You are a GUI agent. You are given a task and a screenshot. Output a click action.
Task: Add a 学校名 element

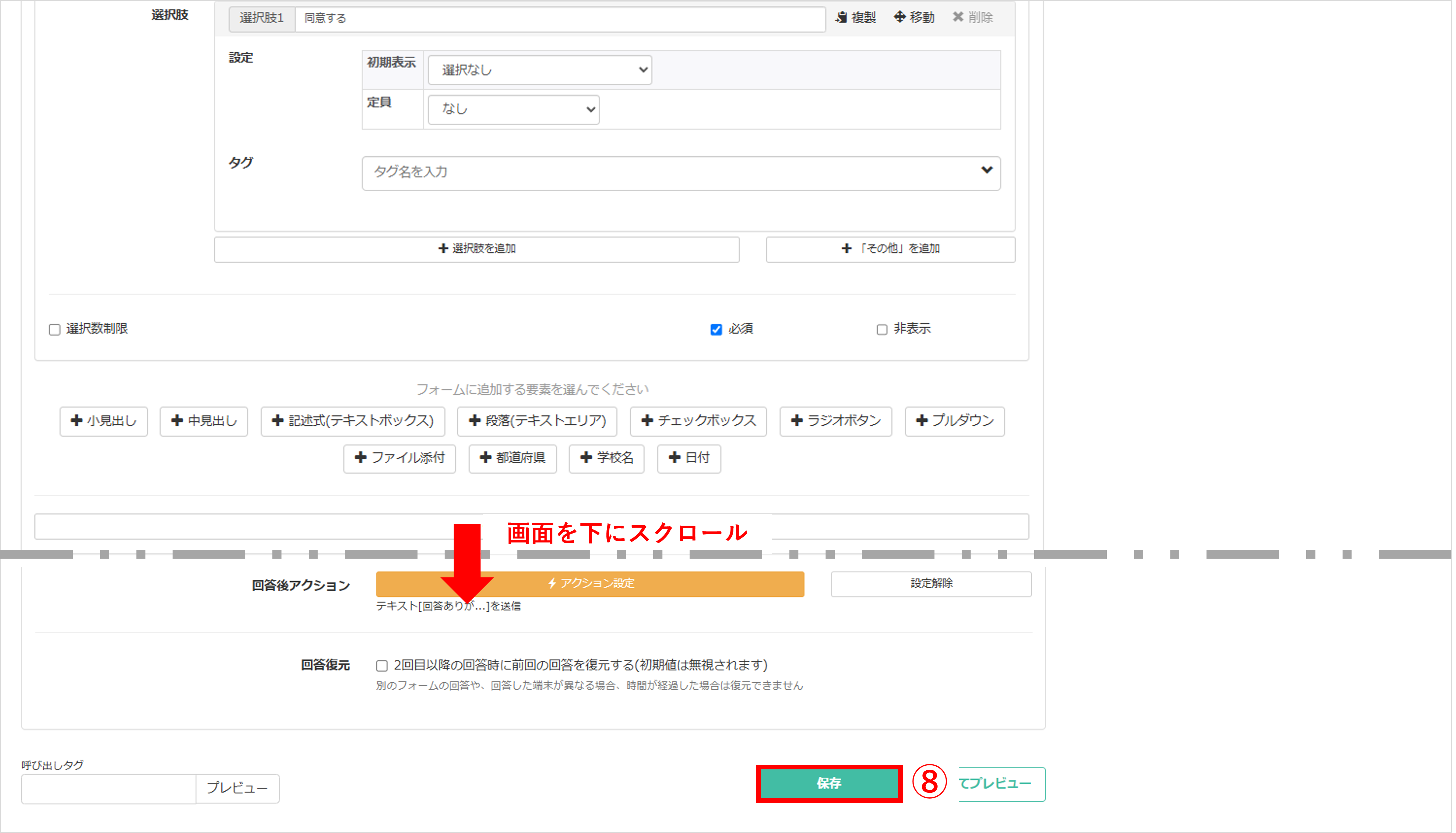click(x=606, y=459)
